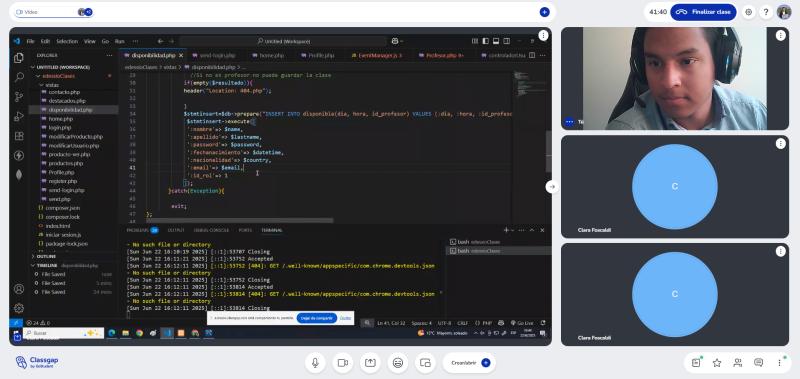The image size is (800, 379).
Task: Click the user avatar at top right
Action: pyautogui.click(x=784, y=12)
